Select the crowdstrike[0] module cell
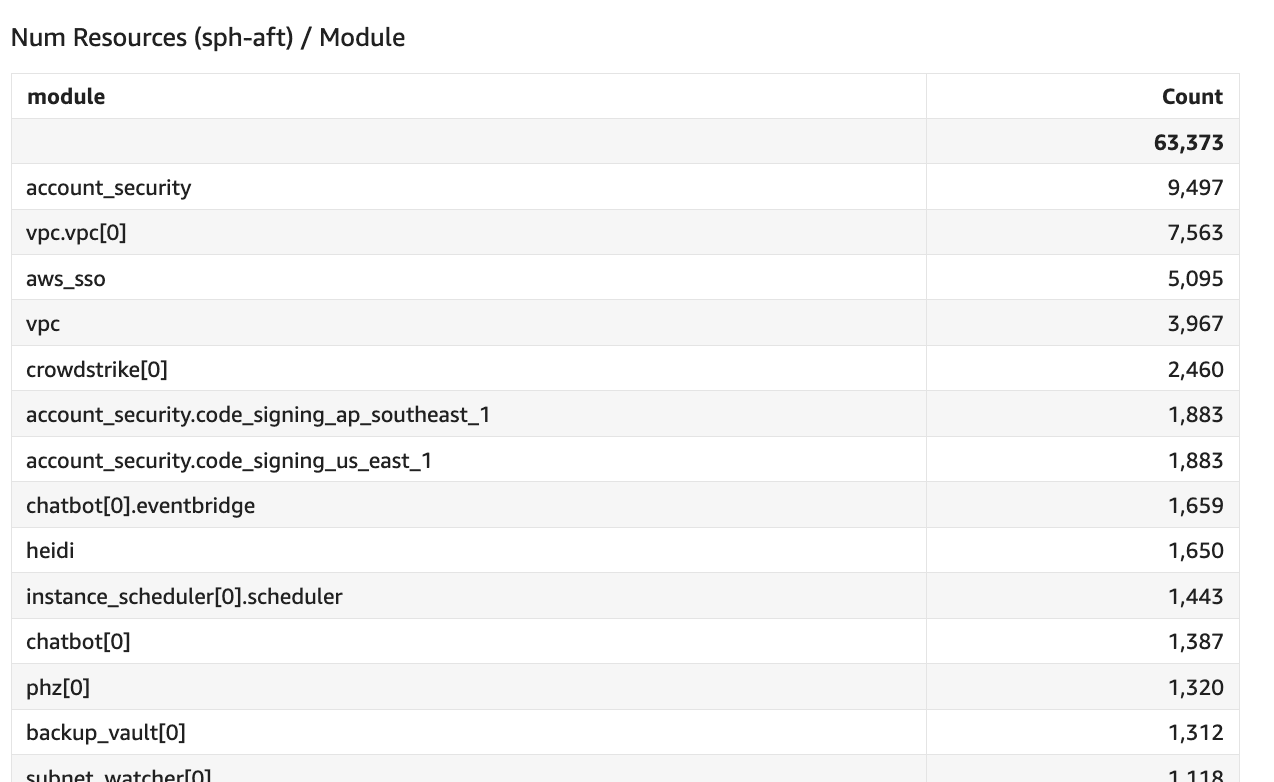Image resolution: width=1274 pixels, height=782 pixels. [97, 370]
